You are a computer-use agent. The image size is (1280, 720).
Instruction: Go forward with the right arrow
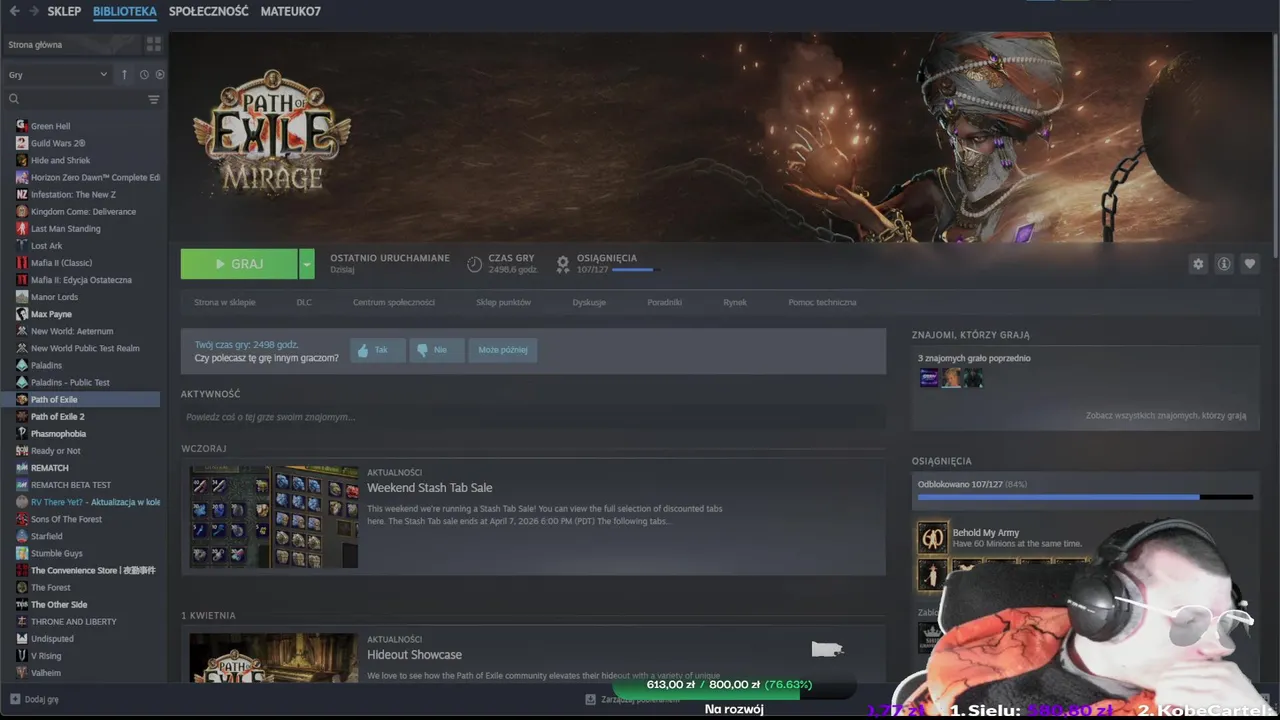click(33, 11)
